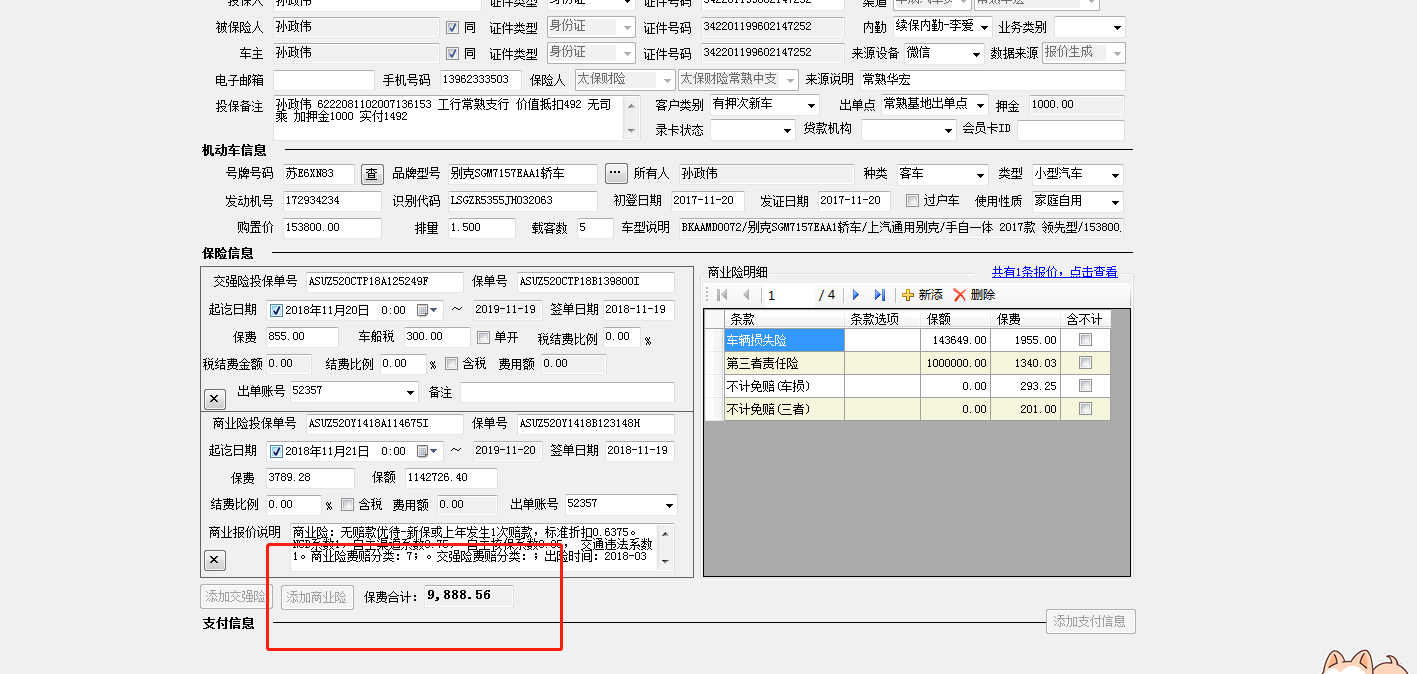Remove 商业险 section with X button

[x=214, y=560]
